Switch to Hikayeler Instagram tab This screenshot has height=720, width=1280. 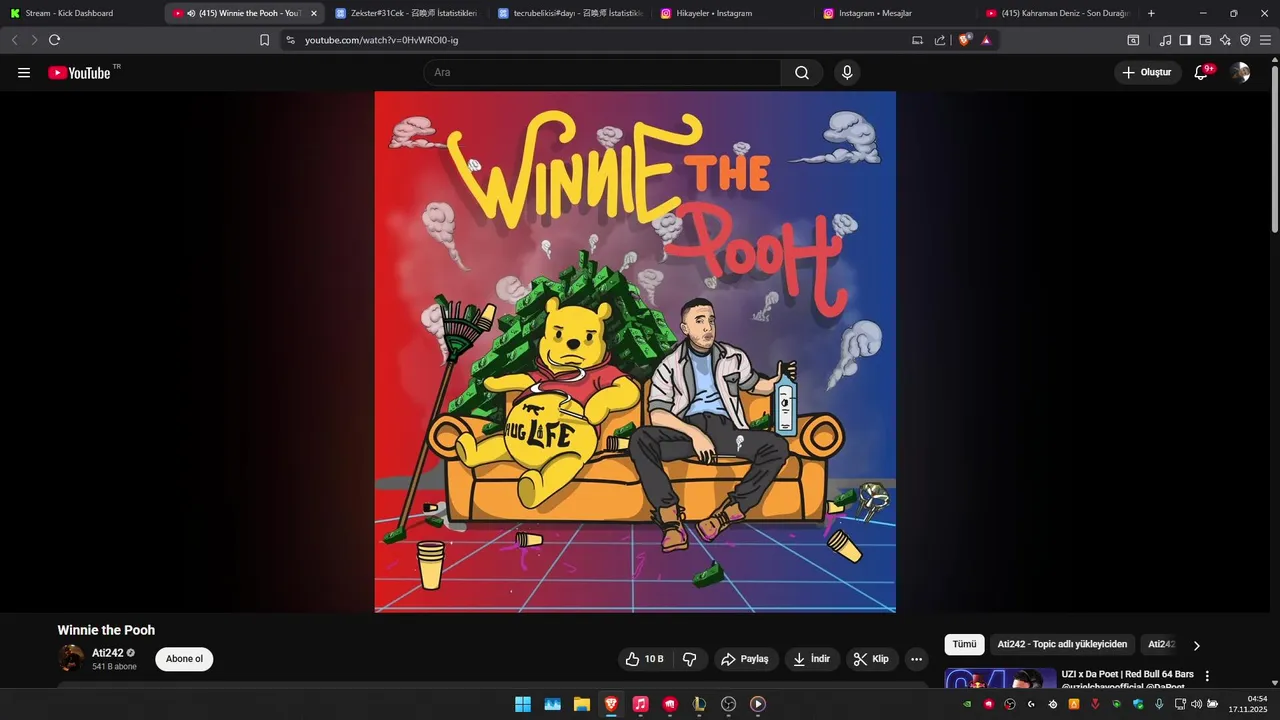click(x=733, y=13)
